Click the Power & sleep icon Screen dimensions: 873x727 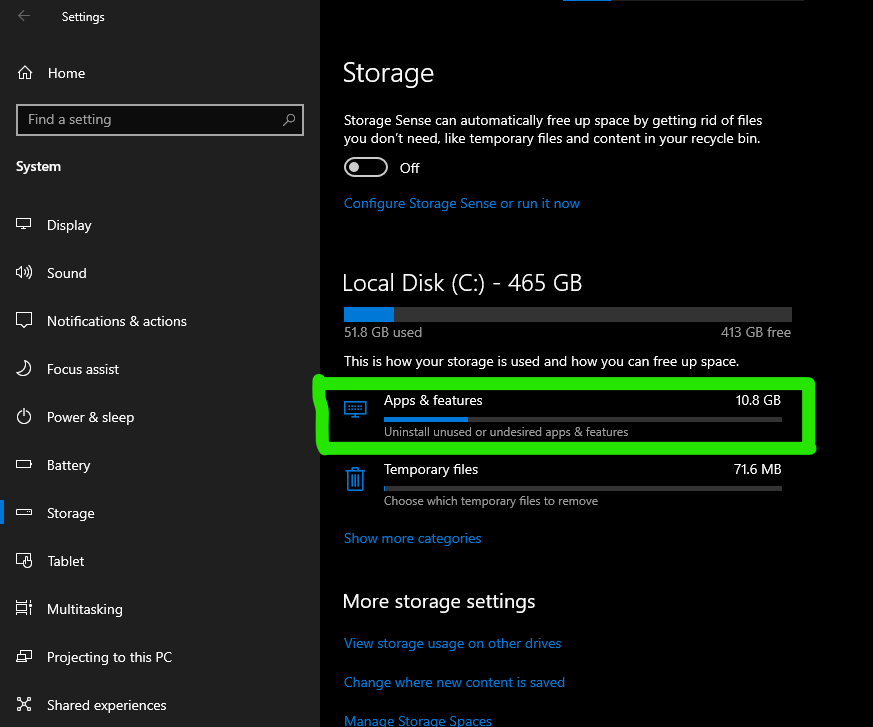pos(24,416)
